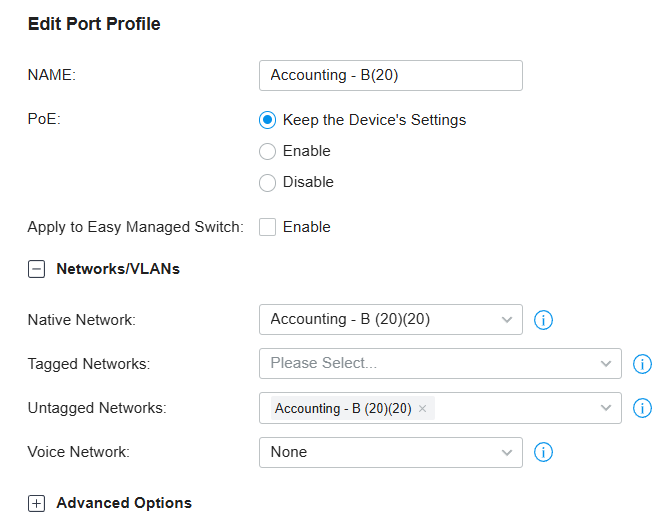
Task: Open the Native Network dropdown
Action: [390, 320]
